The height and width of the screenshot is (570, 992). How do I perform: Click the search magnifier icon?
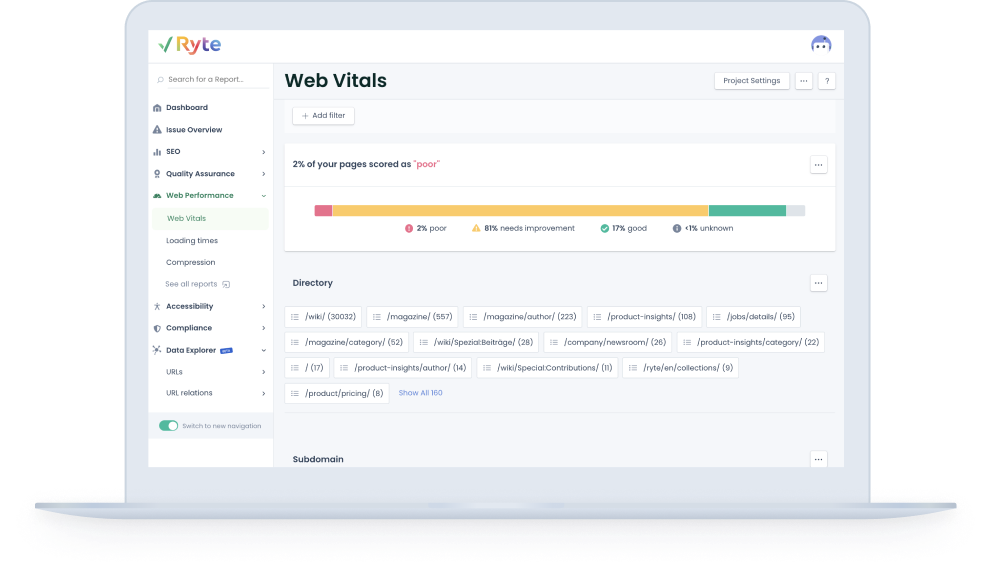160,80
